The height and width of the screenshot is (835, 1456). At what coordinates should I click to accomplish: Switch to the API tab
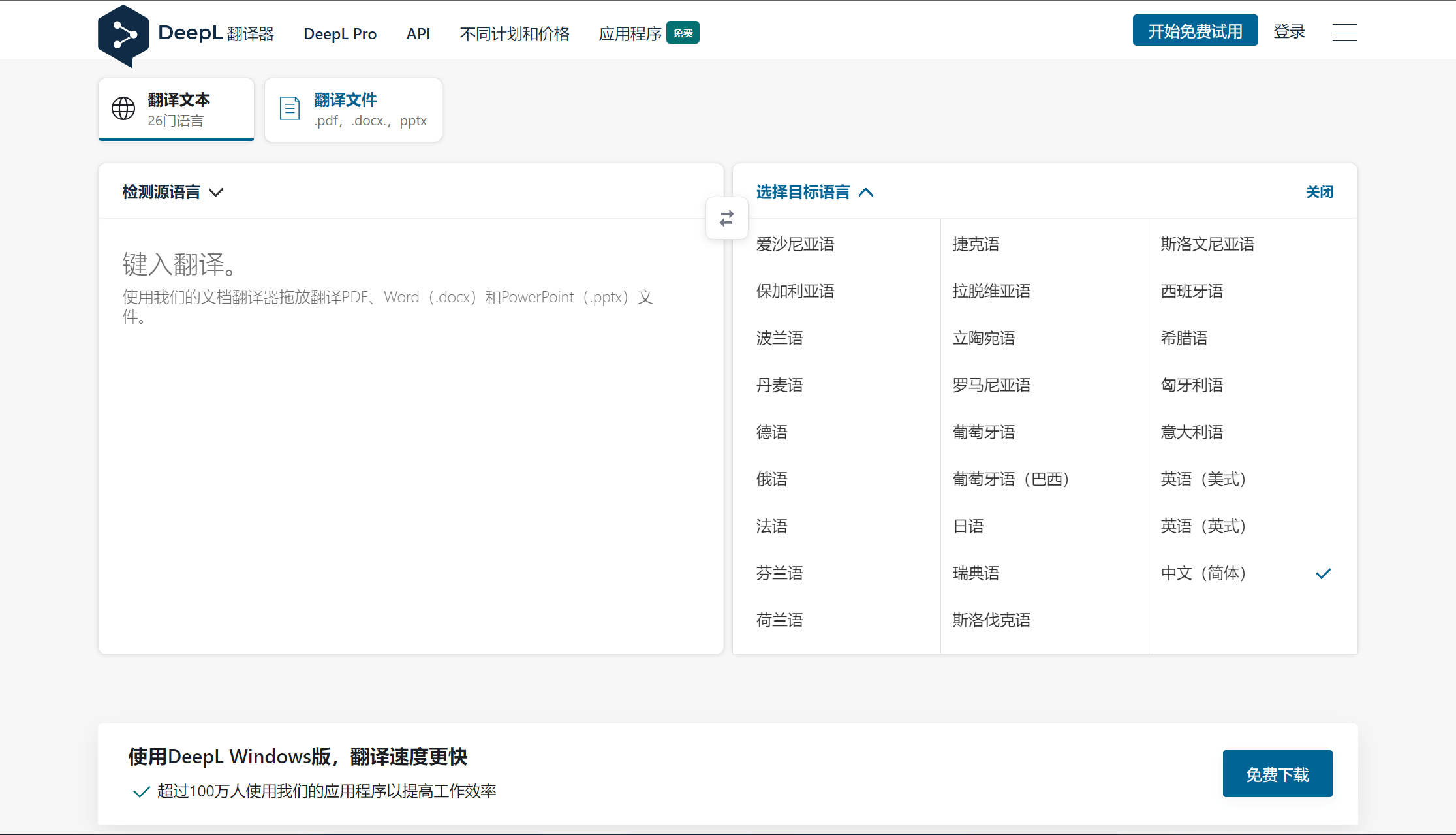click(x=417, y=32)
